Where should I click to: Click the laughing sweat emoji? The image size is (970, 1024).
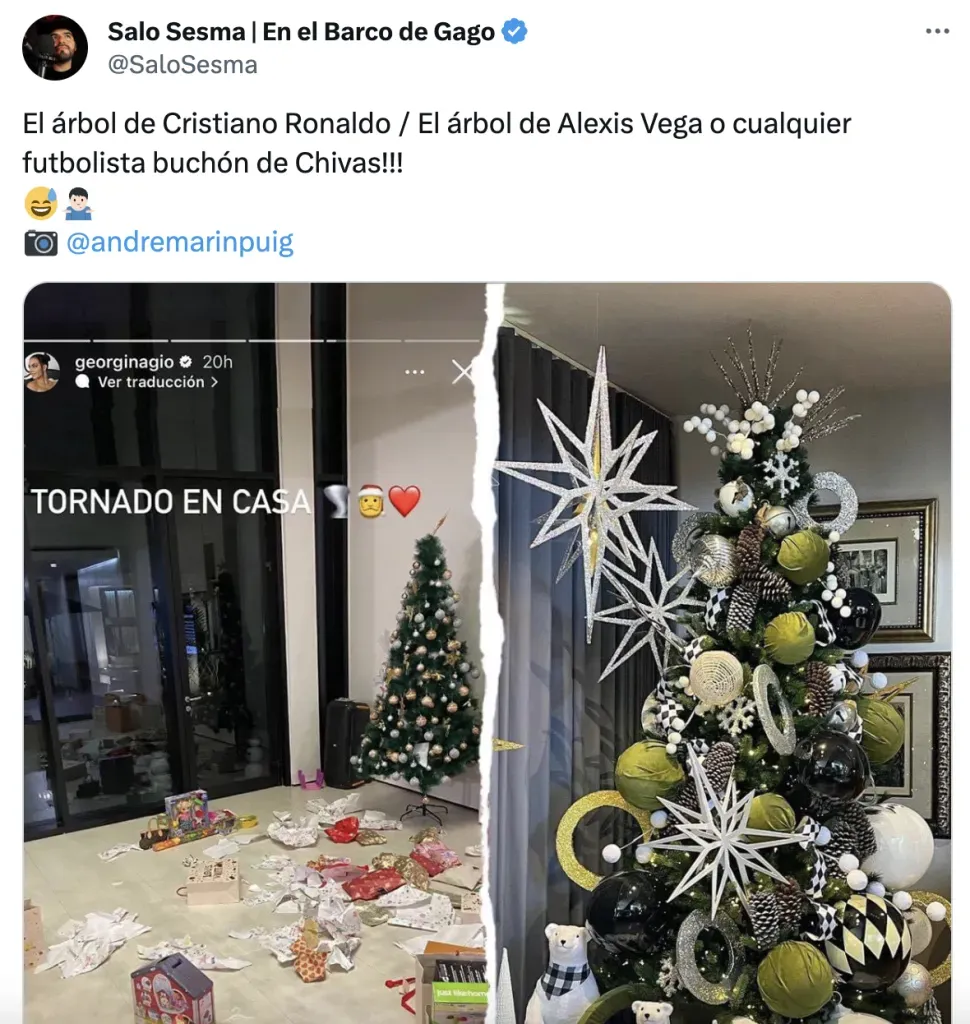point(40,203)
